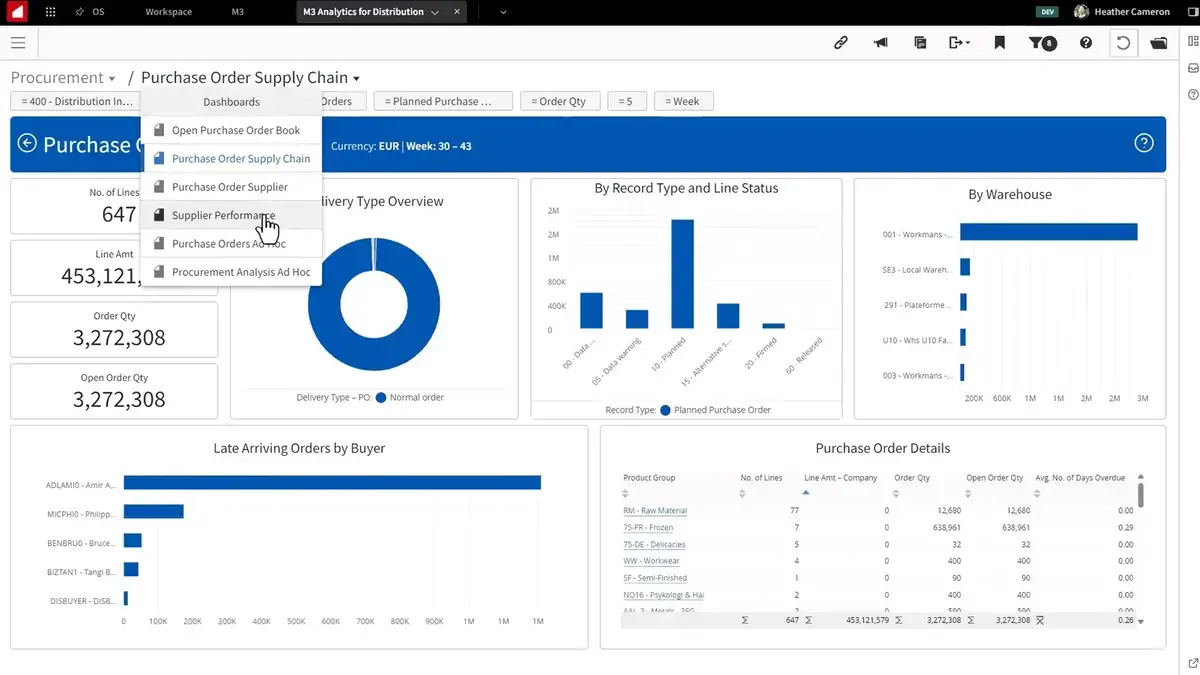Click the '= Week' filter chip

(683, 101)
